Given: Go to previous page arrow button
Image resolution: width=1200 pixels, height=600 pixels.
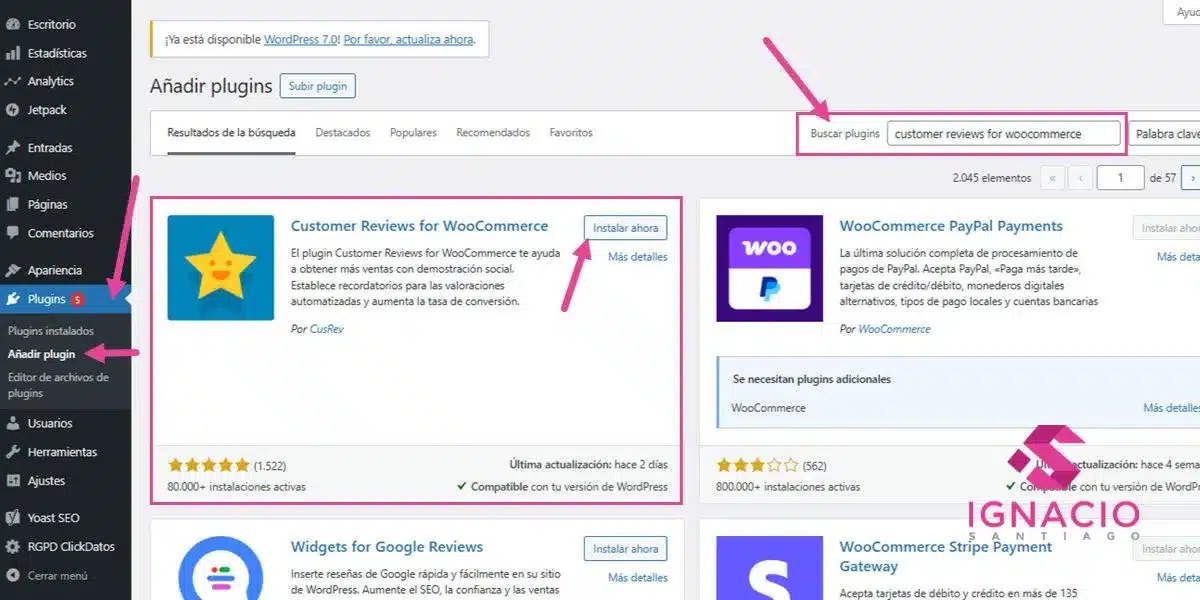Looking at the screenshot, I should [1079, 178].
